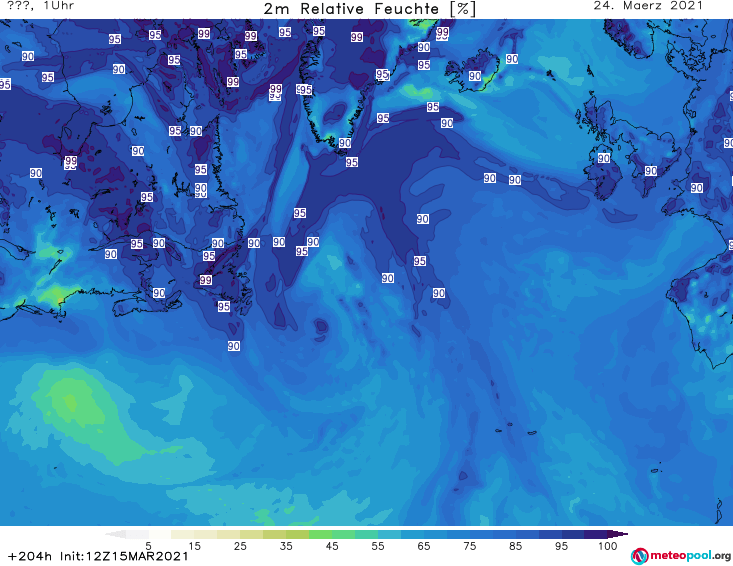Click the '???, 1Uhr' time label
Screen dimensions: 733x566
point(40,6)
